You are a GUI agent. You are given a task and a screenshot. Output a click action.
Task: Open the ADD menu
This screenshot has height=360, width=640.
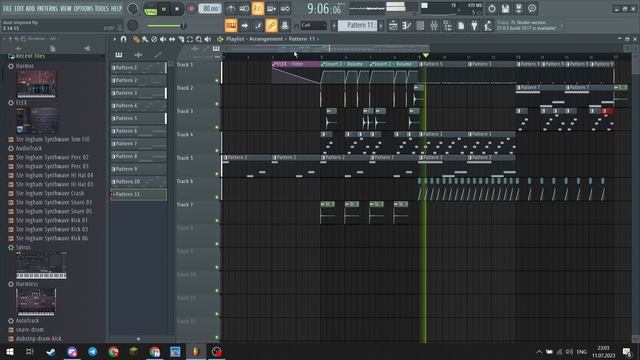(31, 8)
